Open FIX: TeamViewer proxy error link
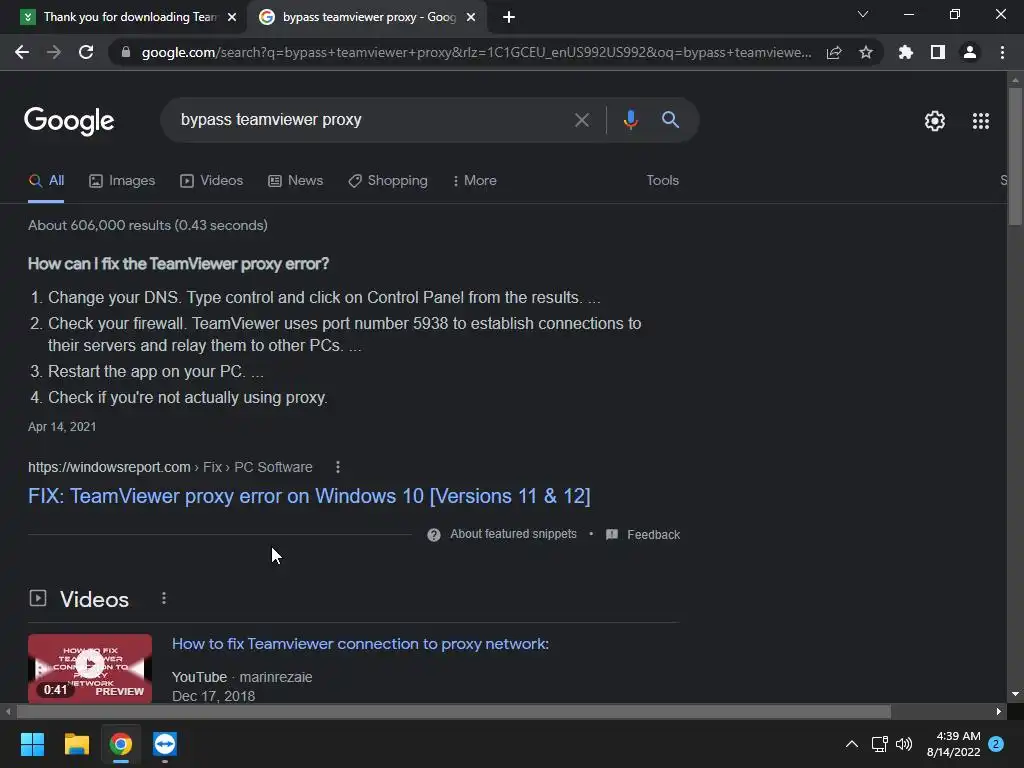The width and height of the screenshot is (1024, 768). 309,496
